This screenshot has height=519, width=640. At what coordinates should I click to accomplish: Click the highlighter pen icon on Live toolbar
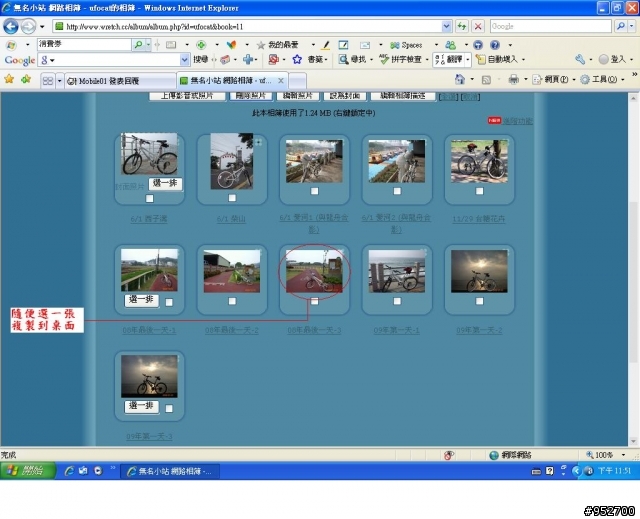point(325,45)
